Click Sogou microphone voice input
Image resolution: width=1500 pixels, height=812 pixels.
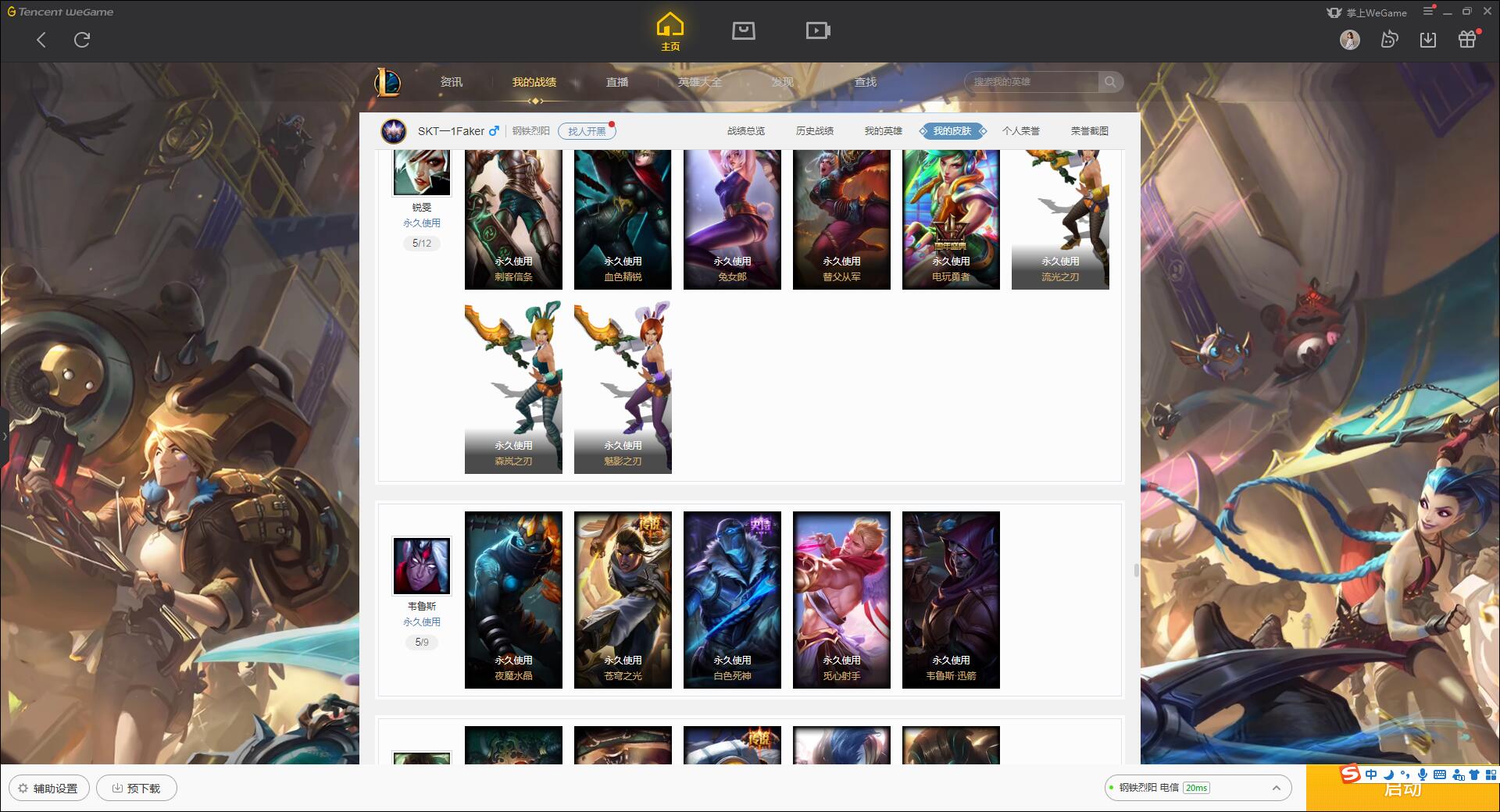tap(1423, 775)
